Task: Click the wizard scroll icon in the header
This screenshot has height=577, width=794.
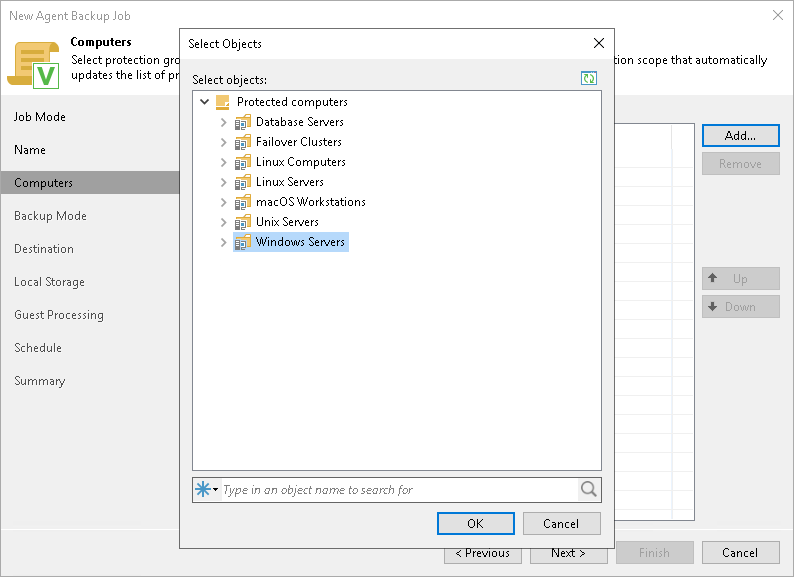Action: tap(33, 65)
